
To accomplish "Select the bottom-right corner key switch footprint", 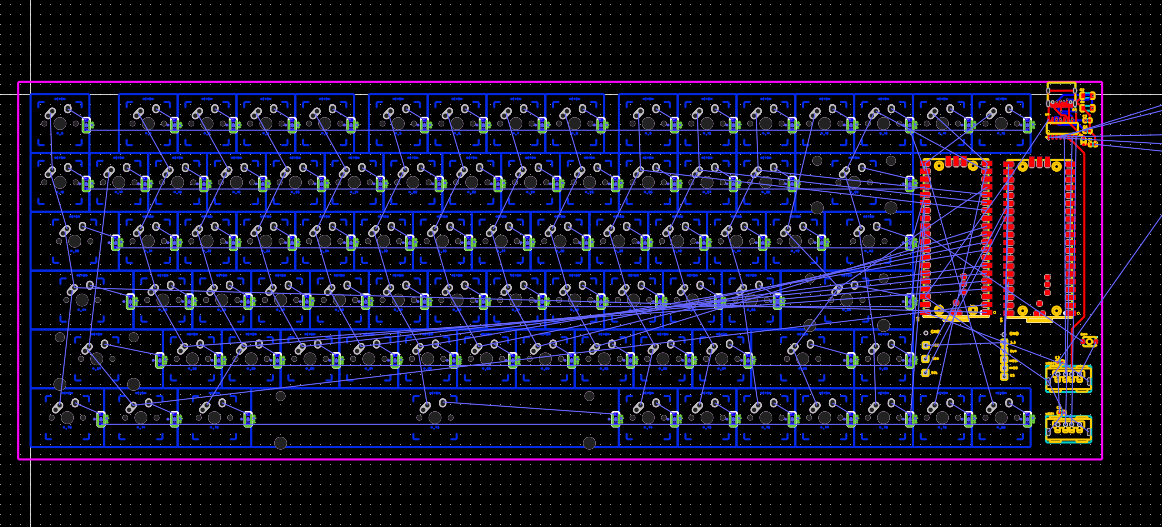I will 1001,417.
